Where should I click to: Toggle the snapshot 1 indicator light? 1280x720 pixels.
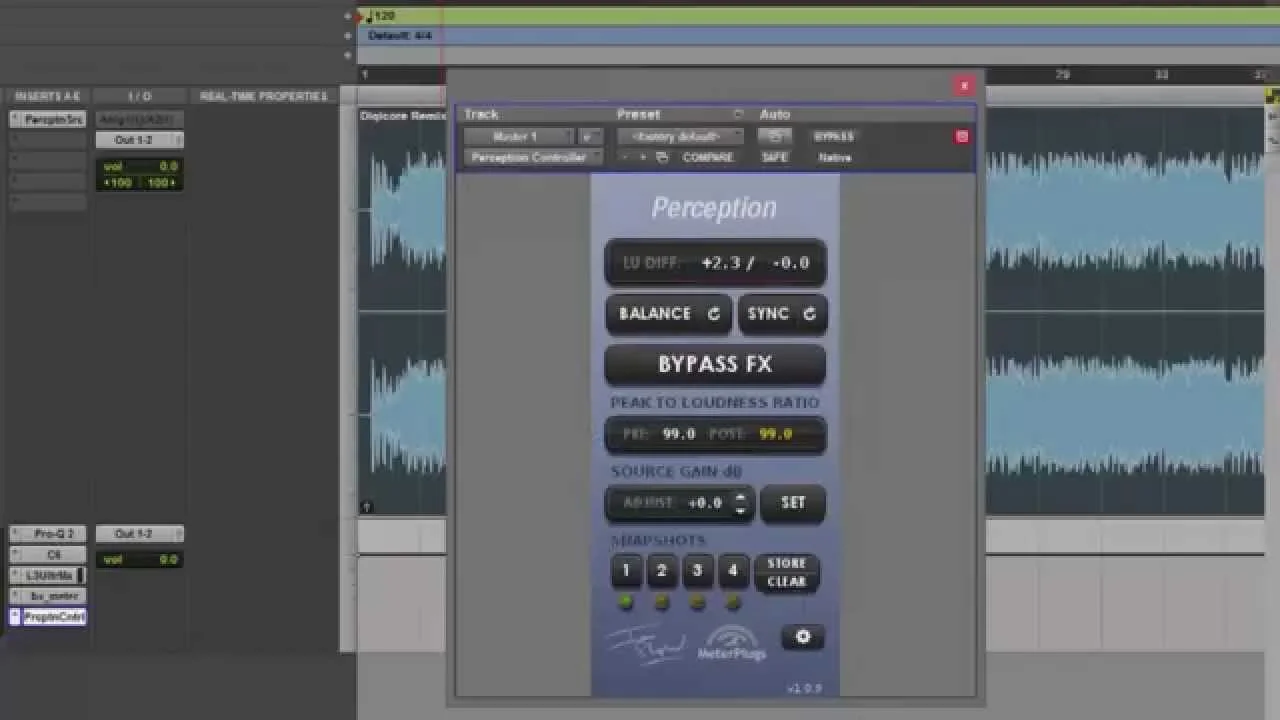pyautogui.click(x=626, y=602)
